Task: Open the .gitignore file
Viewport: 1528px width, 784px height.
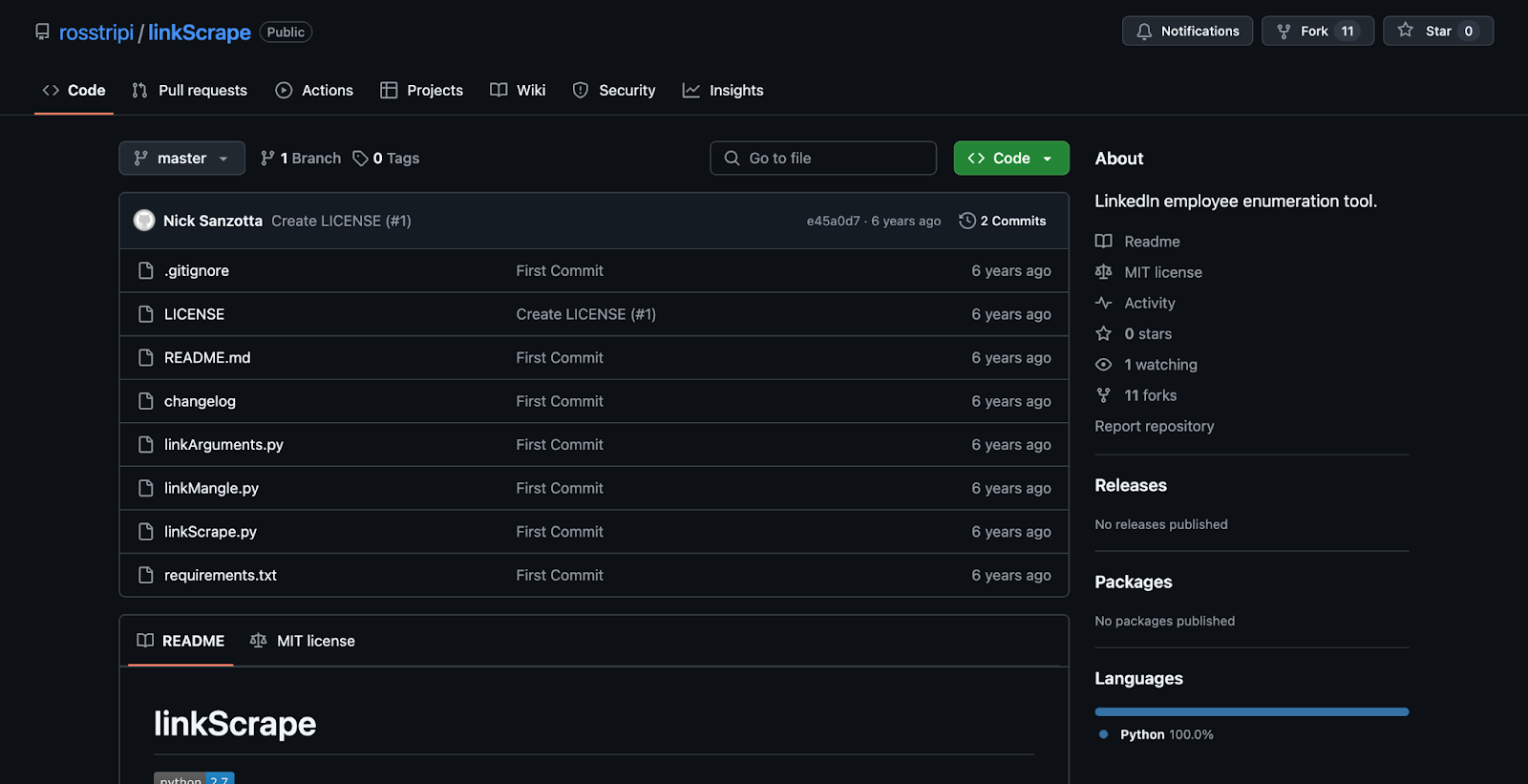Action: tap(197, 271)
